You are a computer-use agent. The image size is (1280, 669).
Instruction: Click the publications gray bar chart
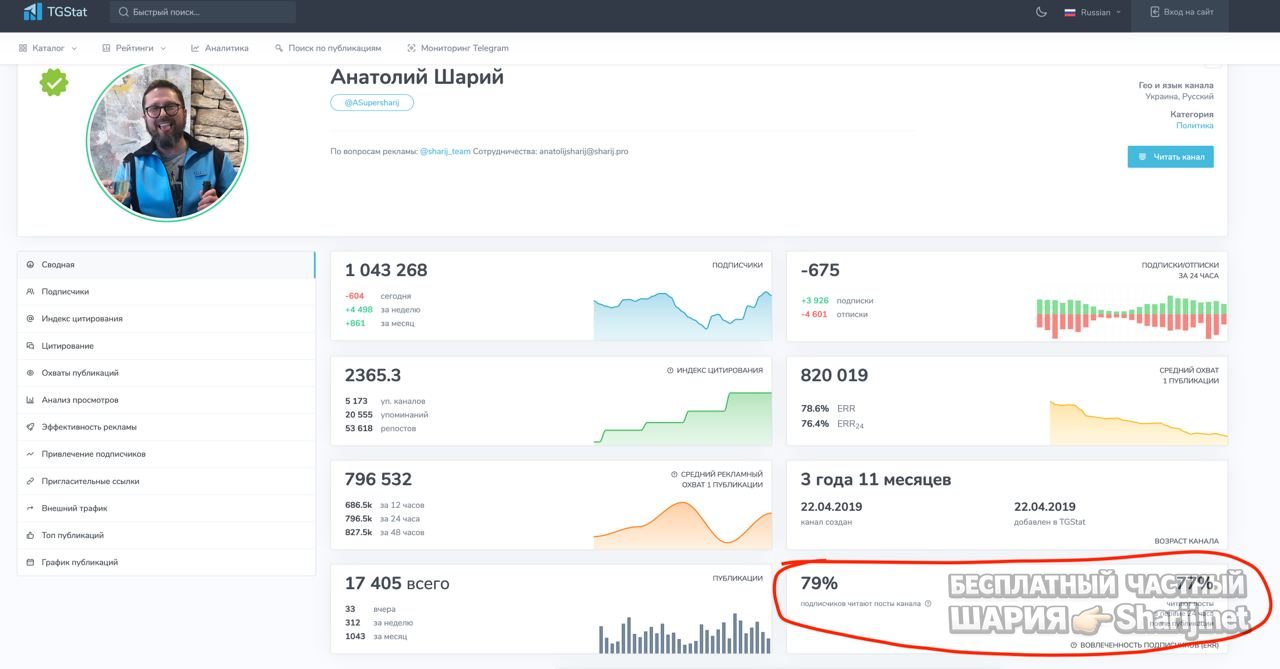click(684, 632)
